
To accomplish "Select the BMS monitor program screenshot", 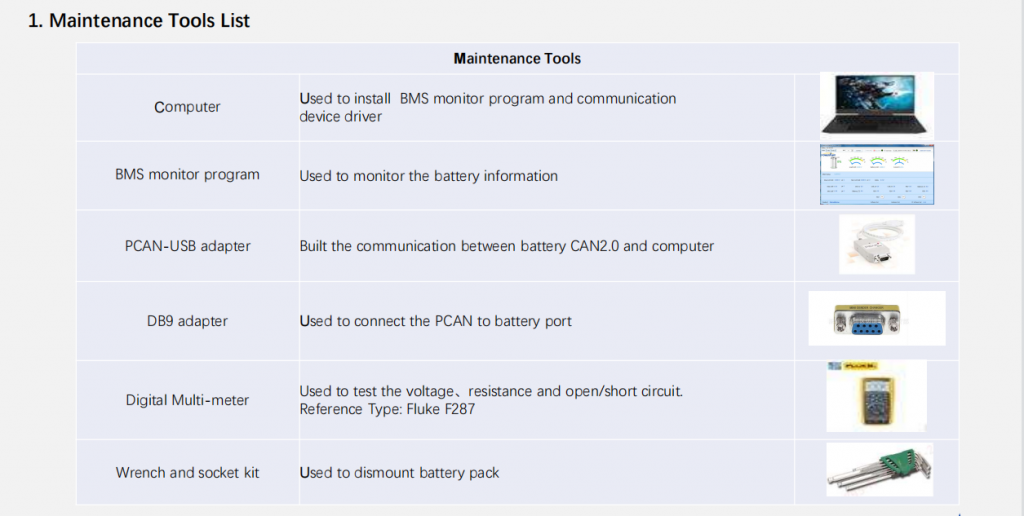I will tap(876, 174).
